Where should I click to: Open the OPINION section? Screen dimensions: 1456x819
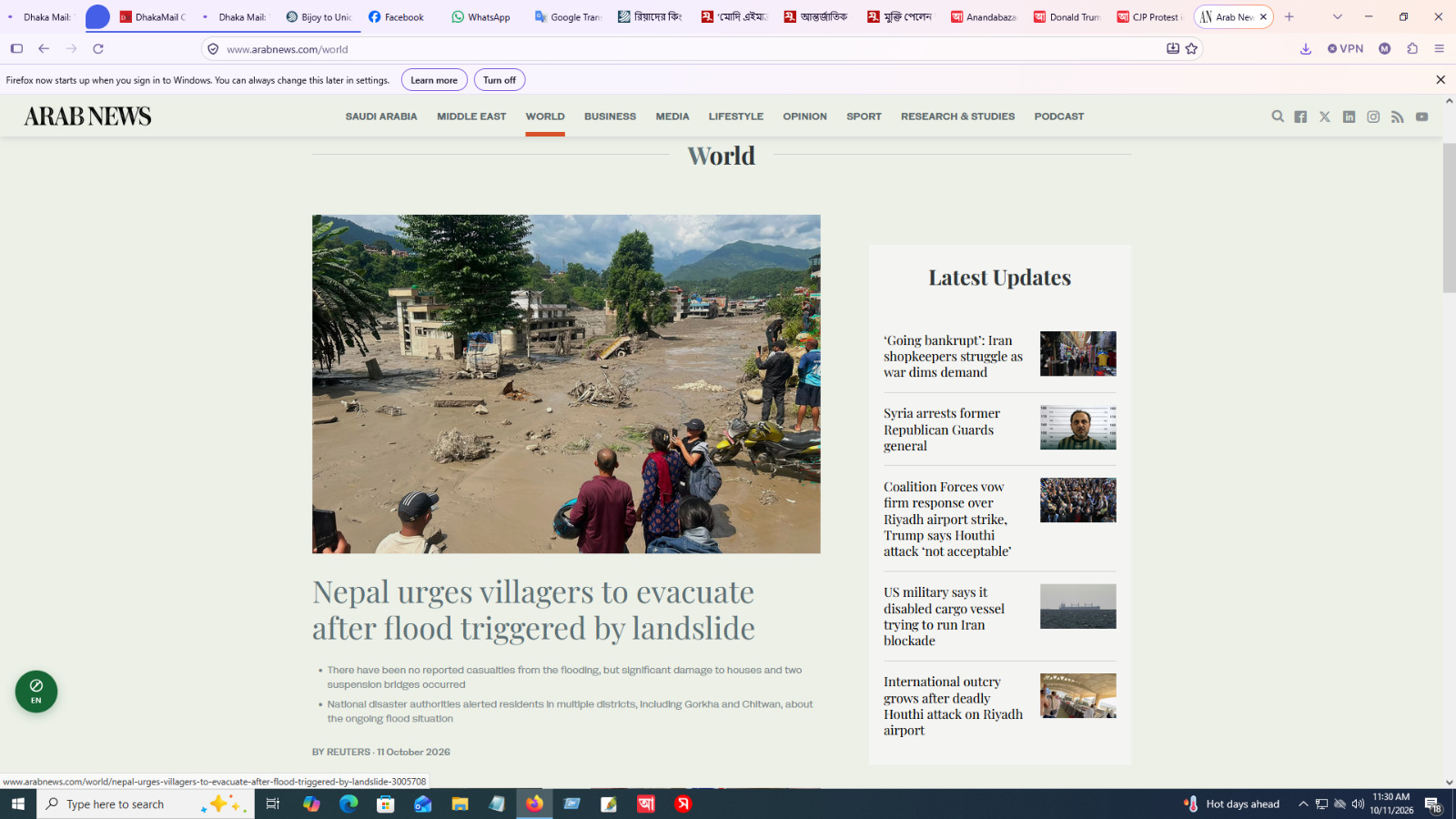click(804, 116)
